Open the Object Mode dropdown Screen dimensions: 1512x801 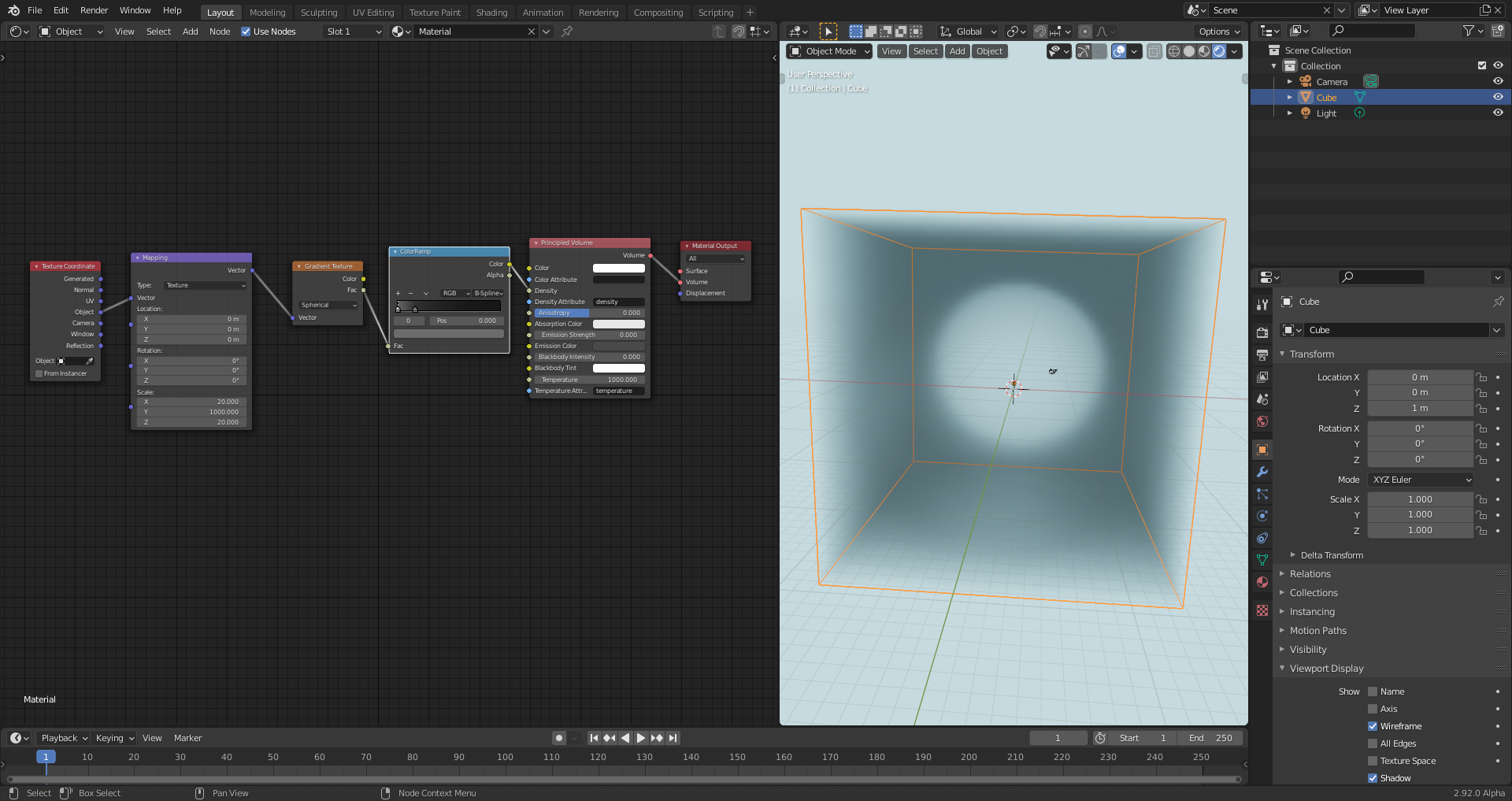coord(828,51)
